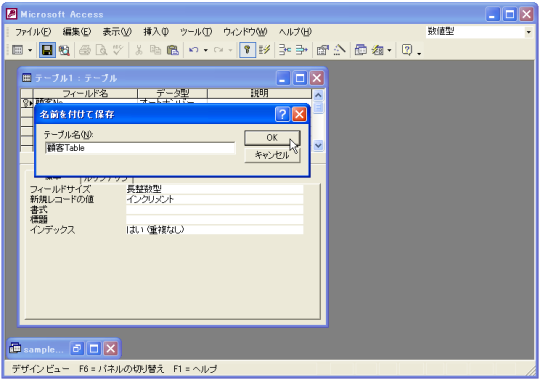This screenshot has width=540, height=380.
Task: Click the データ型 column header
Action: coord(173,93)
